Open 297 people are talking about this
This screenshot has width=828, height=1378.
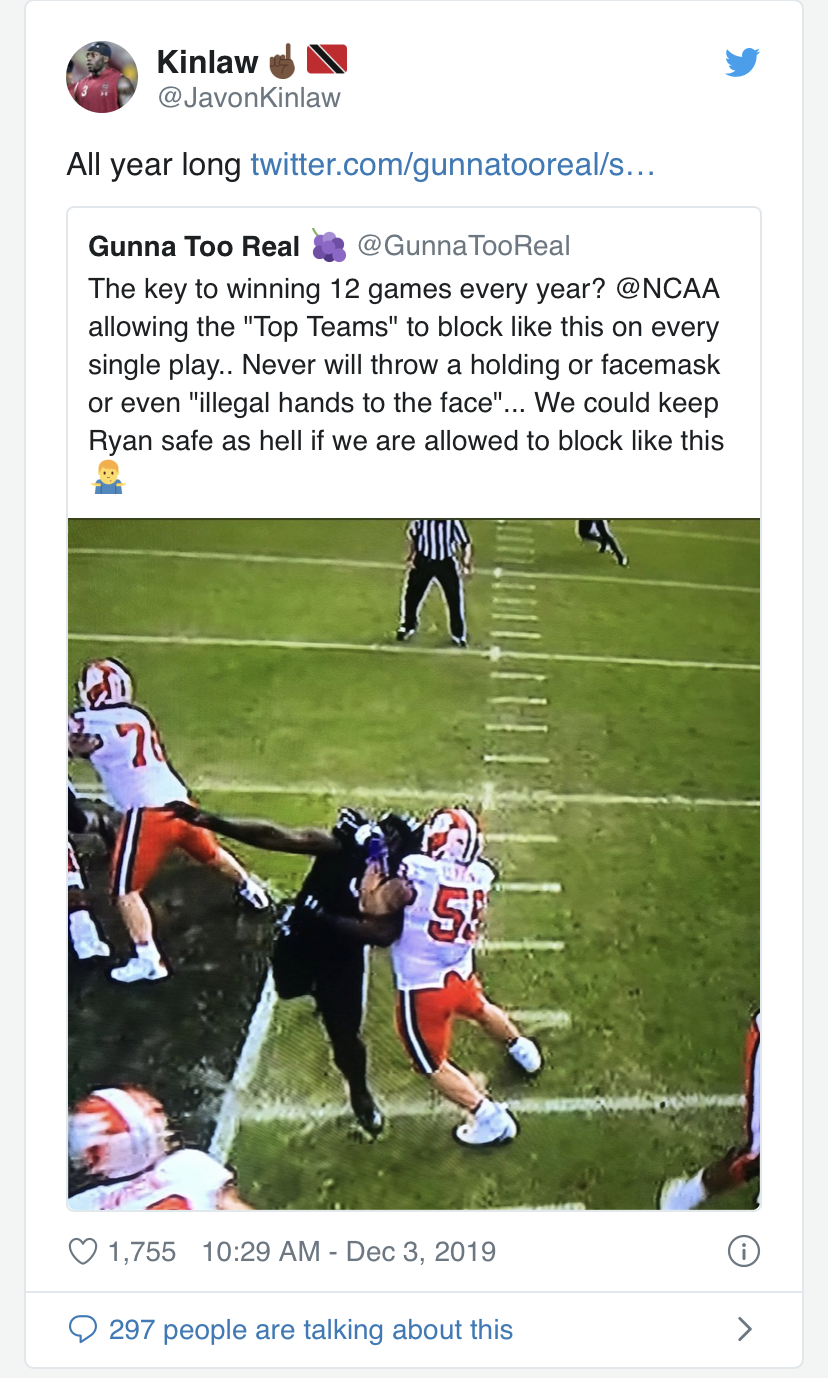(x=310, y=1330)
